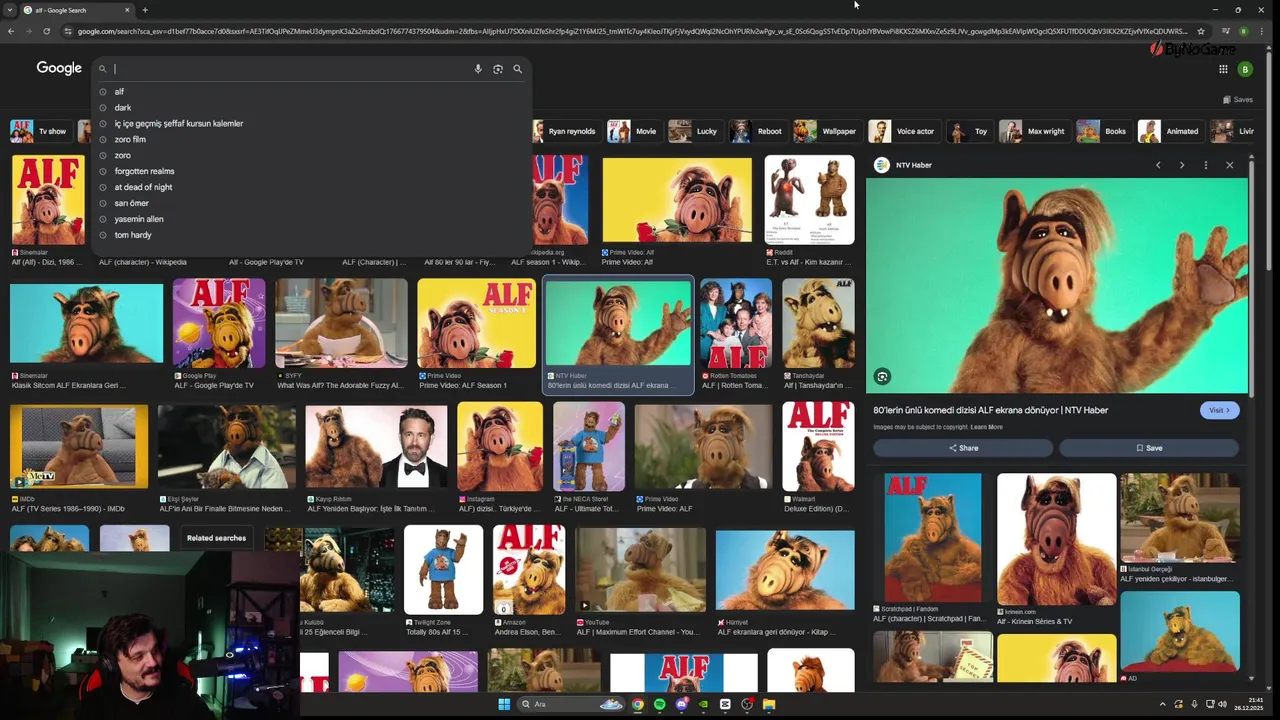Open the Chrome tab search dropdown arrow
The height and width of the screenshot is (720, 1280).
(x=10, y=10)
